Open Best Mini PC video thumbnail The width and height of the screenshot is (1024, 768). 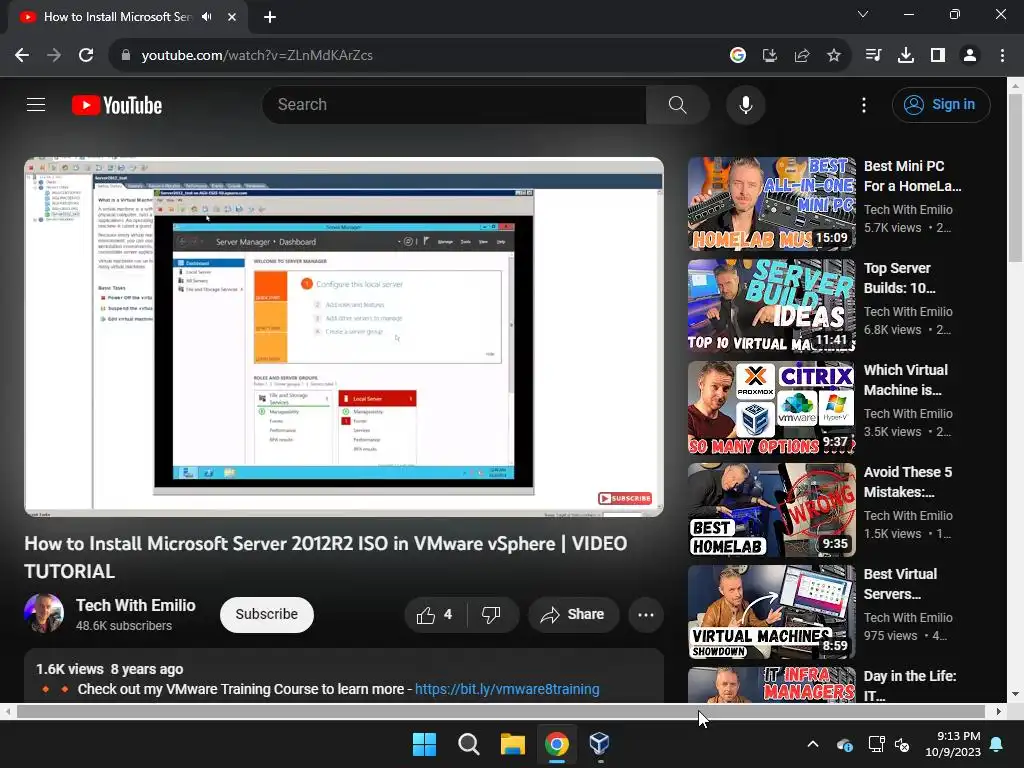(771, 204)
